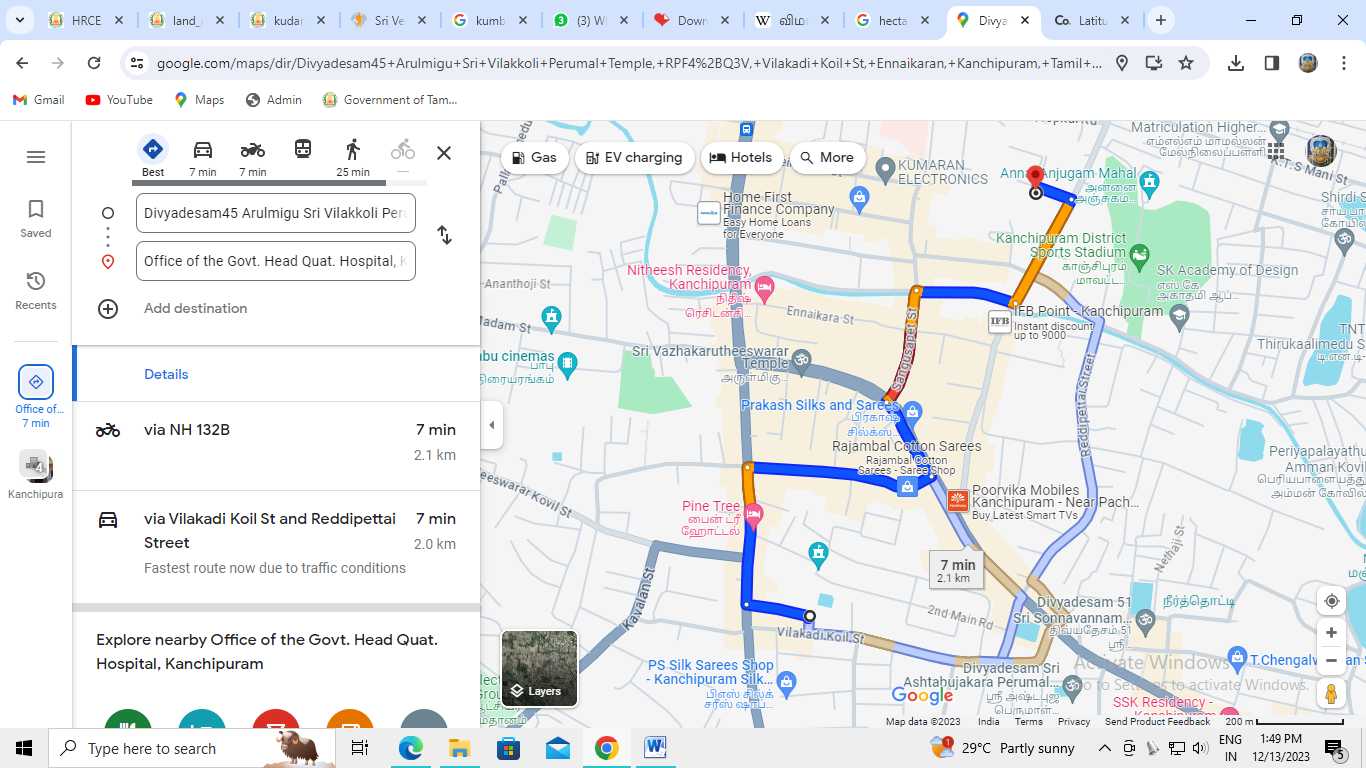
Task: Toggle the Layers satellite view thumbnail
Action: coord(539,668)
